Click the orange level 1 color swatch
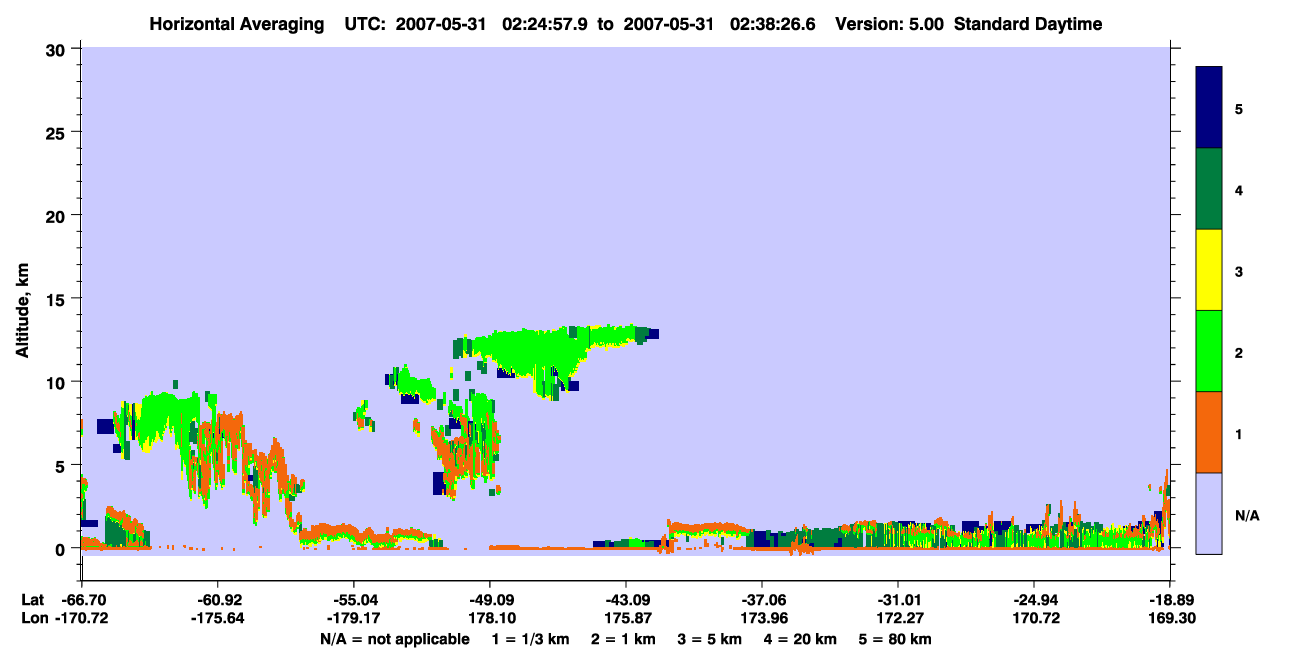This screenshot has height=667, width=1300. [x=1209, y=432]
